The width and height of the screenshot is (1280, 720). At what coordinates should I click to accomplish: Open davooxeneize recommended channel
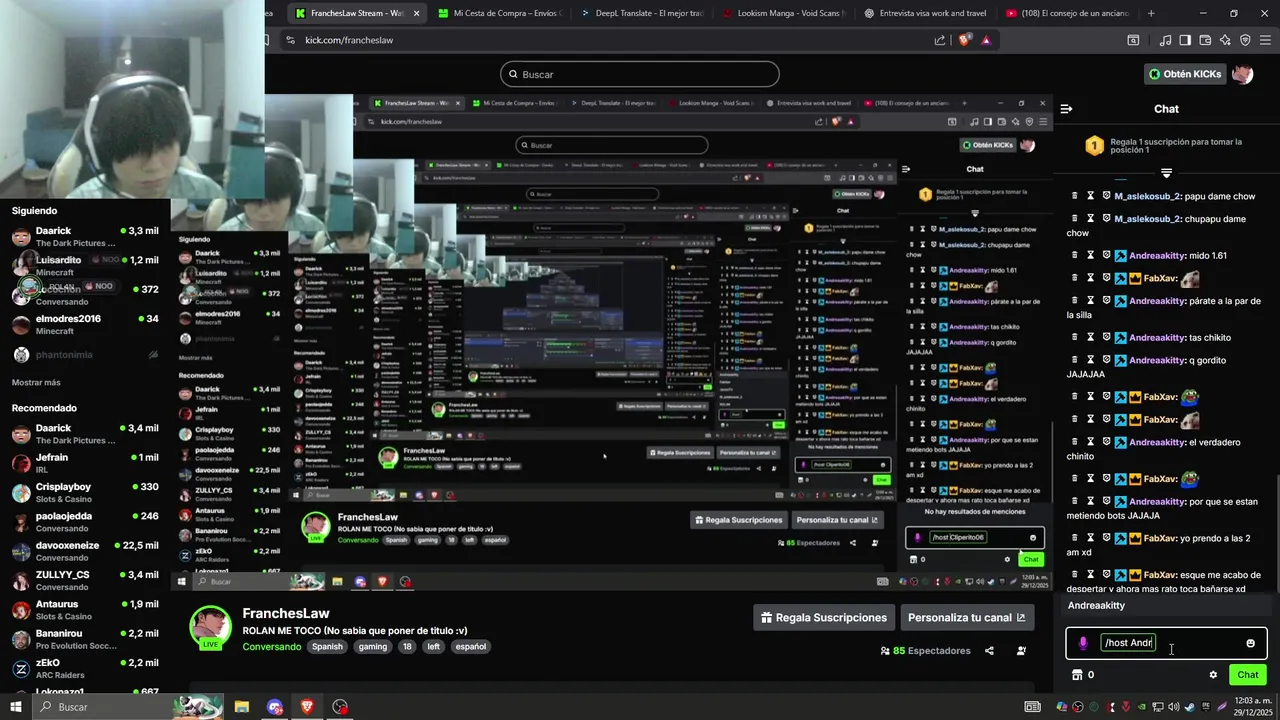pos(85,551)
